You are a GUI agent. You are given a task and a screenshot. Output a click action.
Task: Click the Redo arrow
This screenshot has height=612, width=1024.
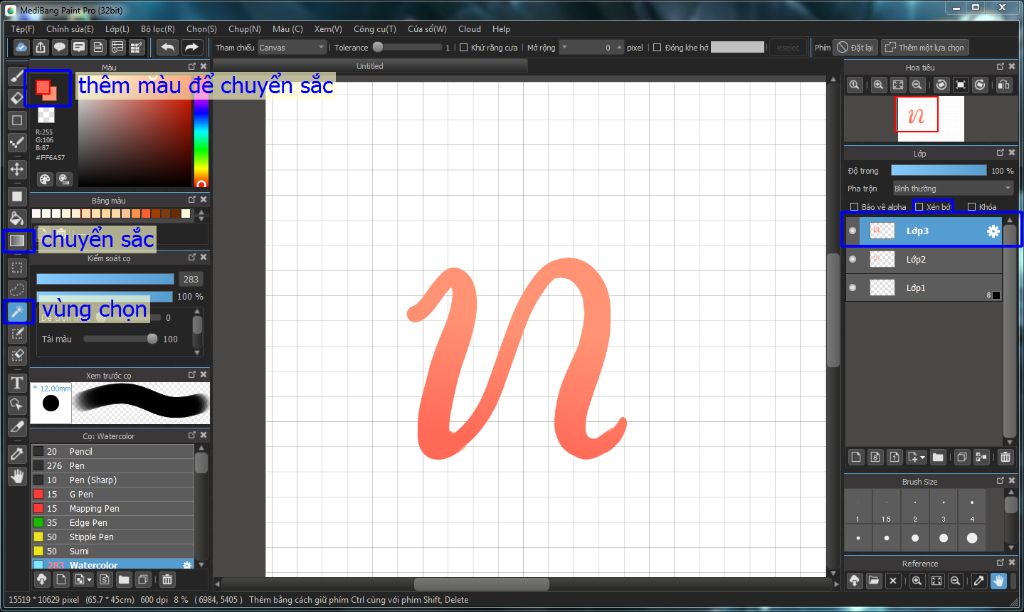191,47
